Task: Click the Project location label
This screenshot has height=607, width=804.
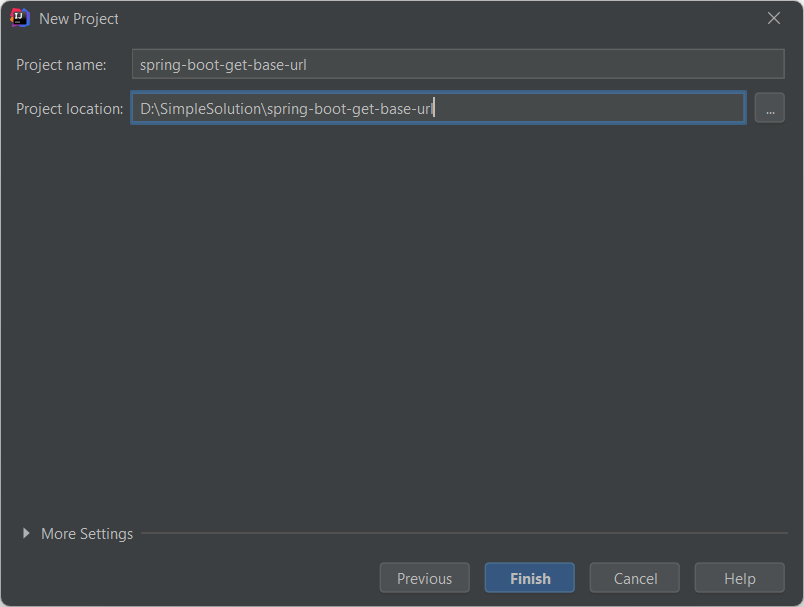Action: tap(69, 108)
